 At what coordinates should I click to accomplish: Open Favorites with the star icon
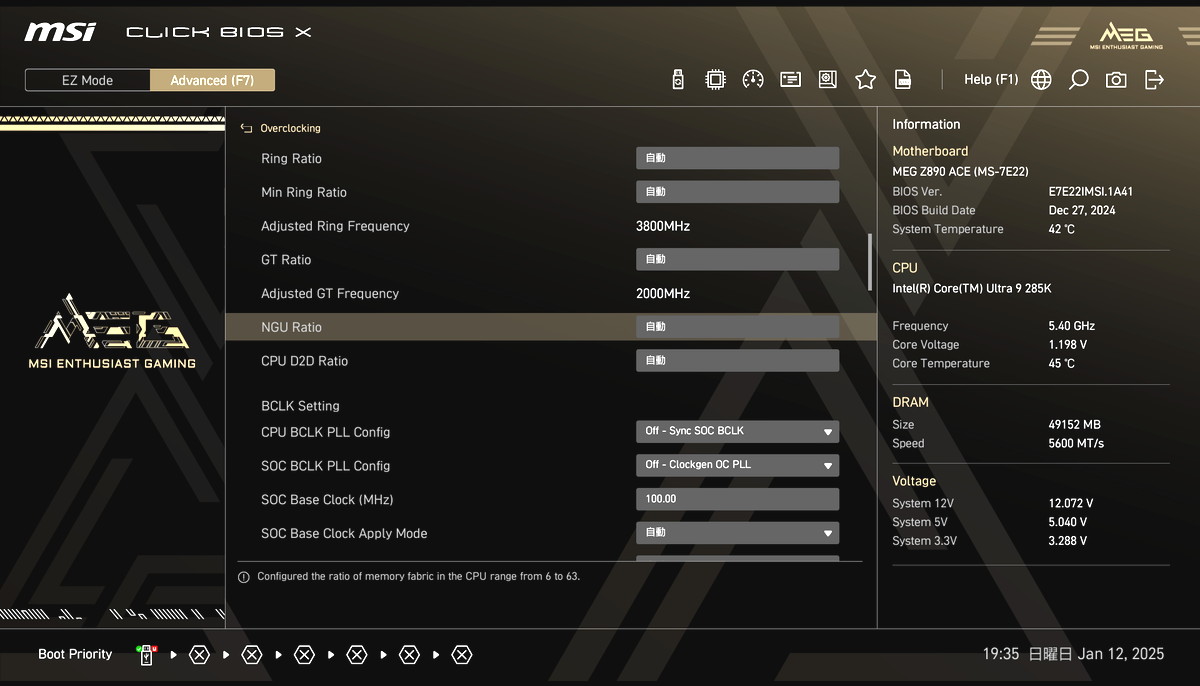click(x=865, y=80)
